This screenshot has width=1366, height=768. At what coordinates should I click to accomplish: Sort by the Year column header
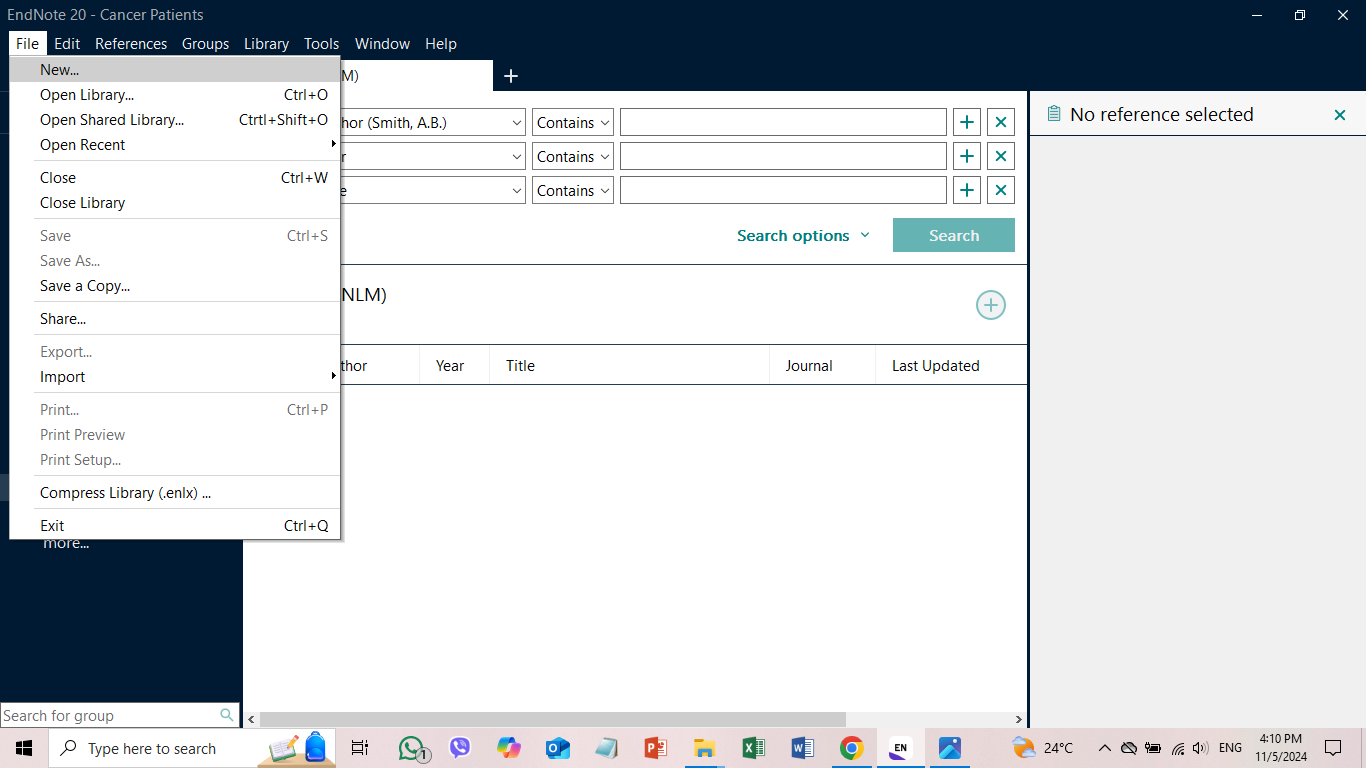[x=450, y=366]
